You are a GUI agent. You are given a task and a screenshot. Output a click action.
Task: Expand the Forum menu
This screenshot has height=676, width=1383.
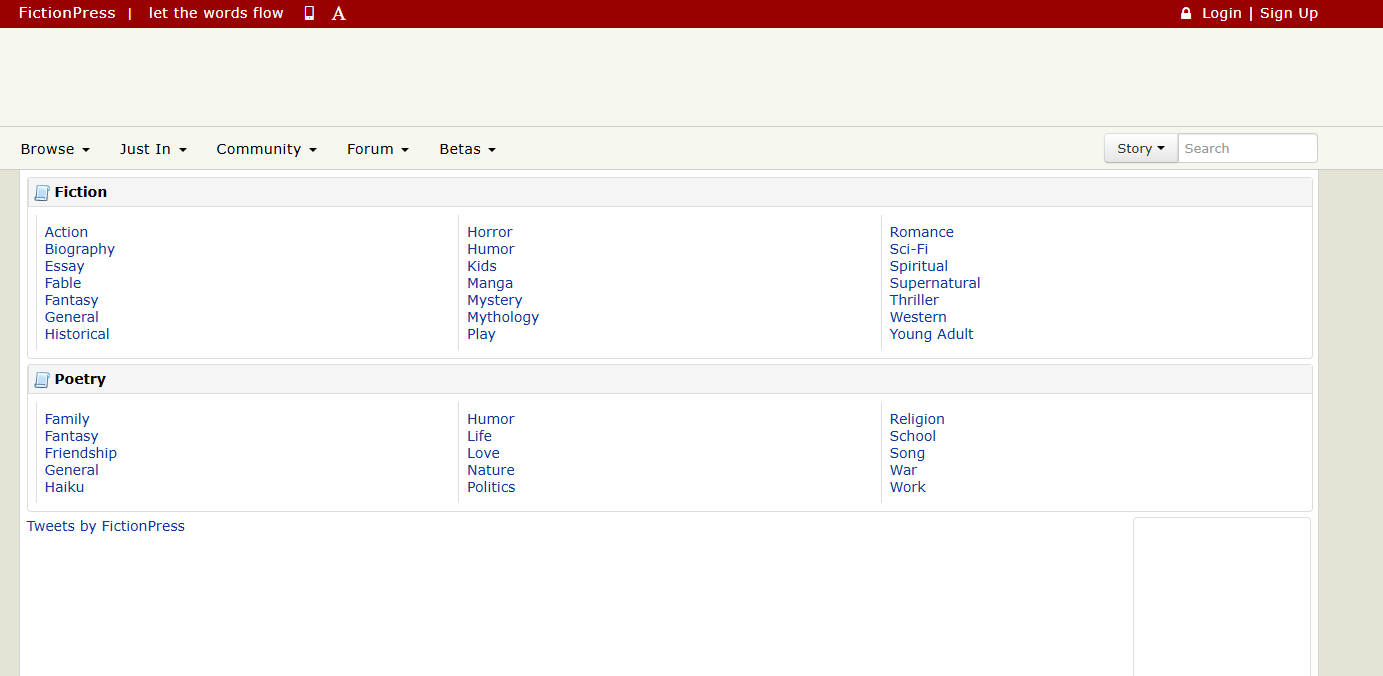(x=378, y=149)
